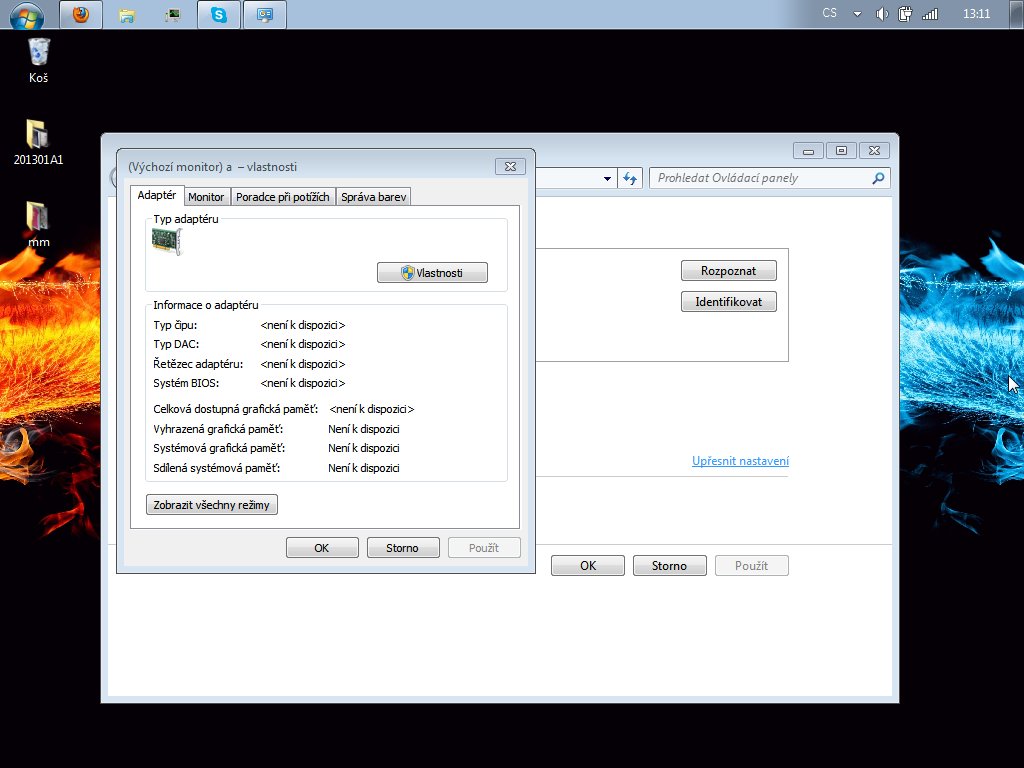Click Storno in Control Panel window

[669, 566]
